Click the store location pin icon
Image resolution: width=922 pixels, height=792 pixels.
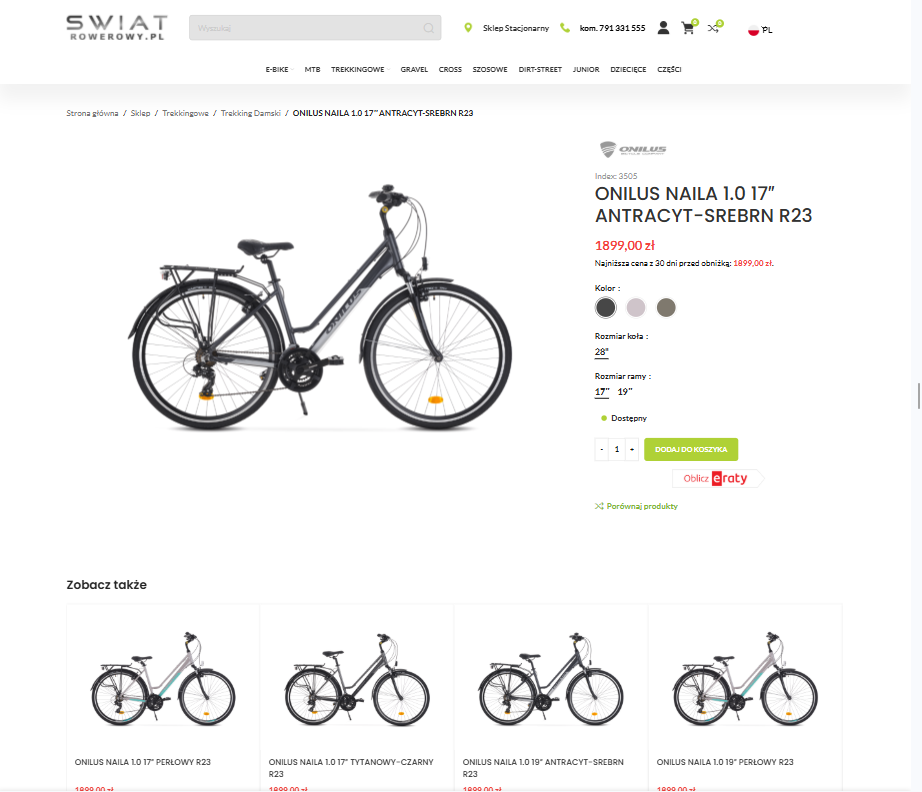tap(468, 28)
